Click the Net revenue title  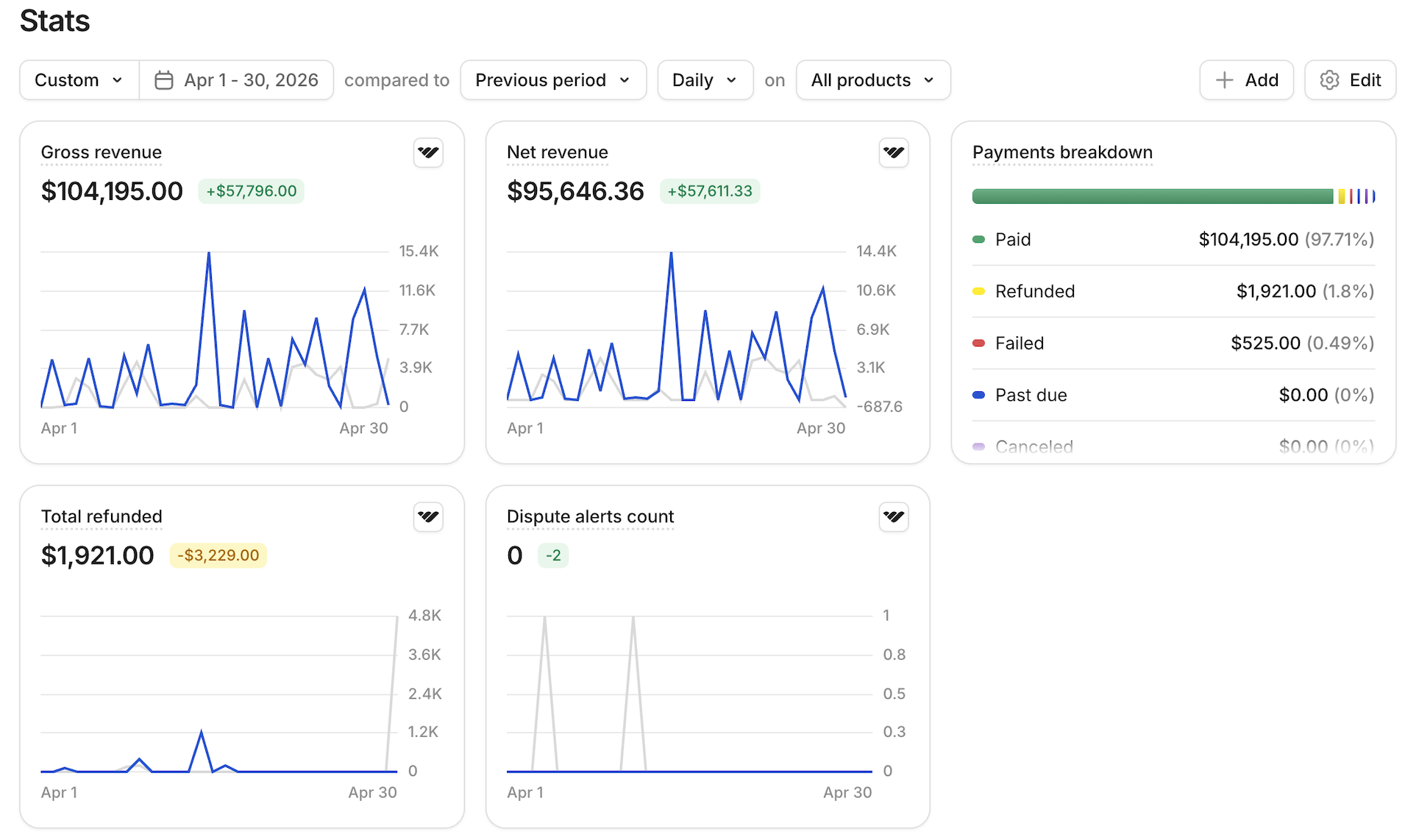pyautogui.click(x=558, y=152)
